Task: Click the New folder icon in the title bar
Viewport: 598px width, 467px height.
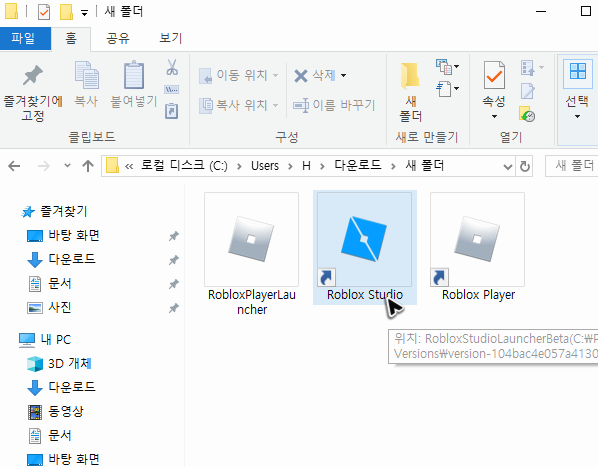Action: (x=66, y=12)
